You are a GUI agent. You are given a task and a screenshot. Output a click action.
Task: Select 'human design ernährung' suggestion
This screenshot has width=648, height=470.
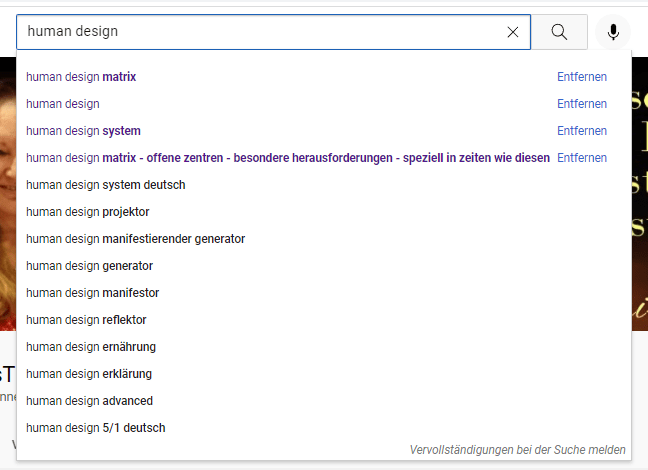click(91, 347)
